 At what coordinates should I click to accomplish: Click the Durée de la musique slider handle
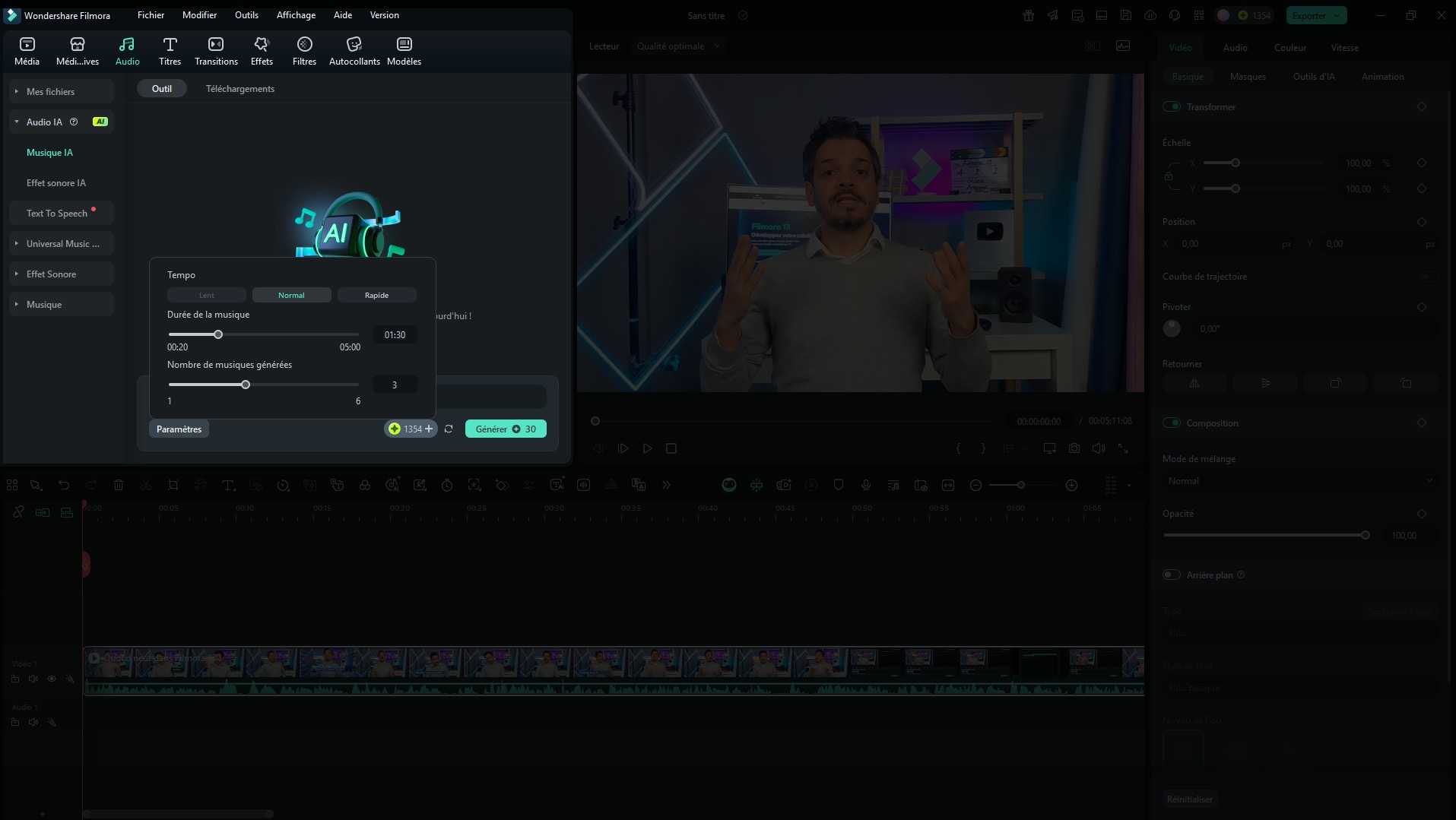(218, 334)
